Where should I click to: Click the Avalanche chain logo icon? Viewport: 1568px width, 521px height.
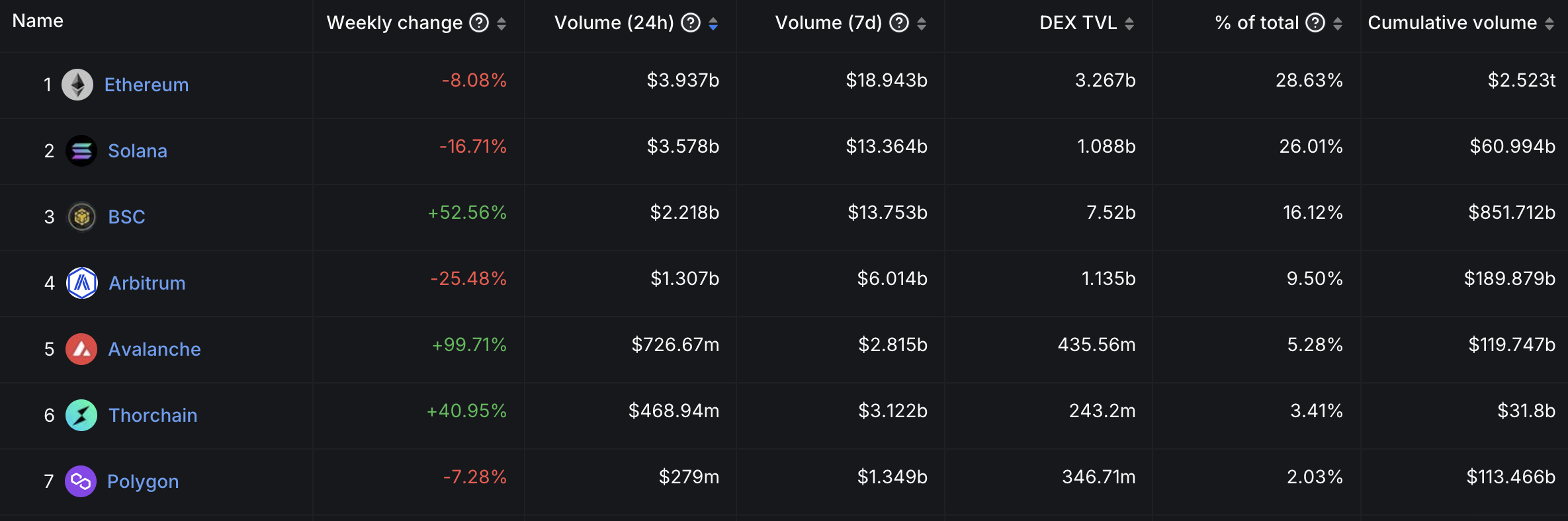81,349
